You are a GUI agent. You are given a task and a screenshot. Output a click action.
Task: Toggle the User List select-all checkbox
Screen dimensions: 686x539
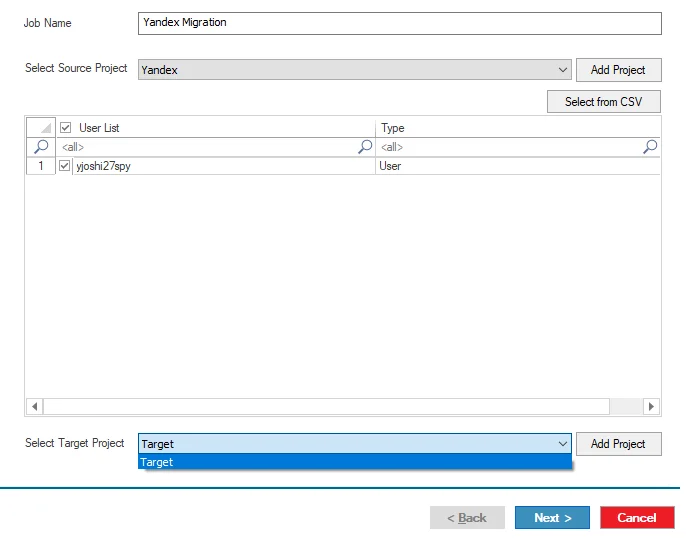66,128
